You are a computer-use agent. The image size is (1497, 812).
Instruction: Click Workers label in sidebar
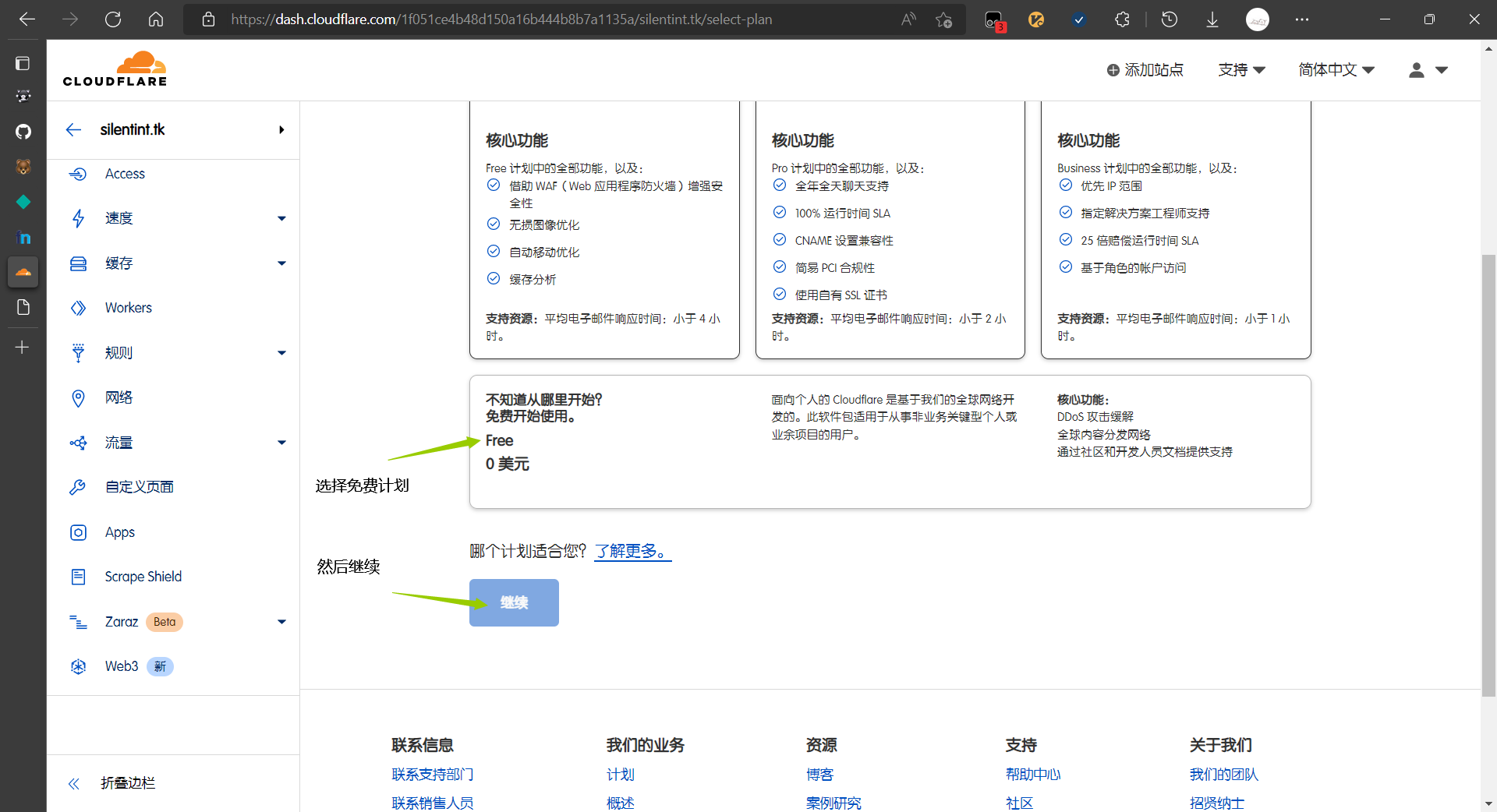pos(129,308)
